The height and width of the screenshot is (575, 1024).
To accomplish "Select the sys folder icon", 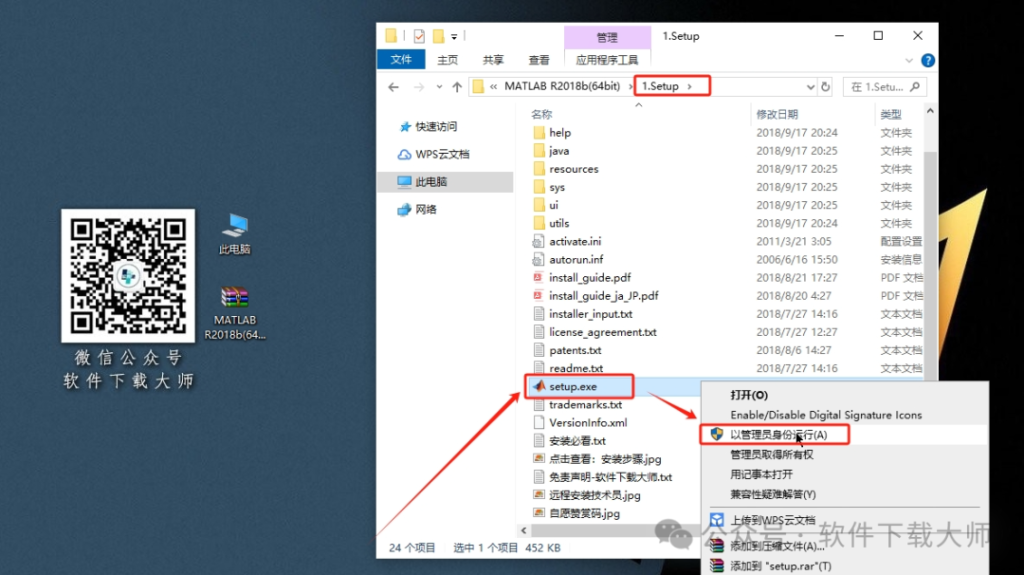I will click(x=539, y=188).
